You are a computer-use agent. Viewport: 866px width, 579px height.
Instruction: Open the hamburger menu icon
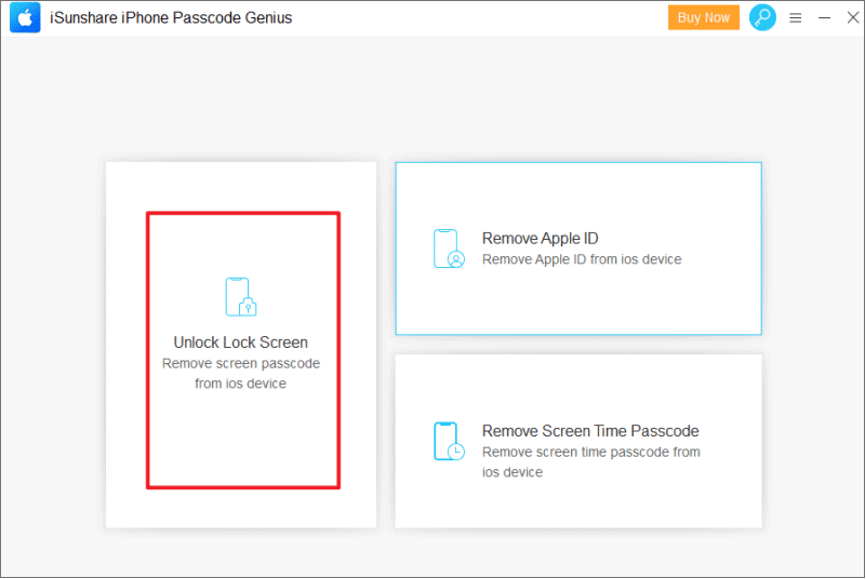796,17
